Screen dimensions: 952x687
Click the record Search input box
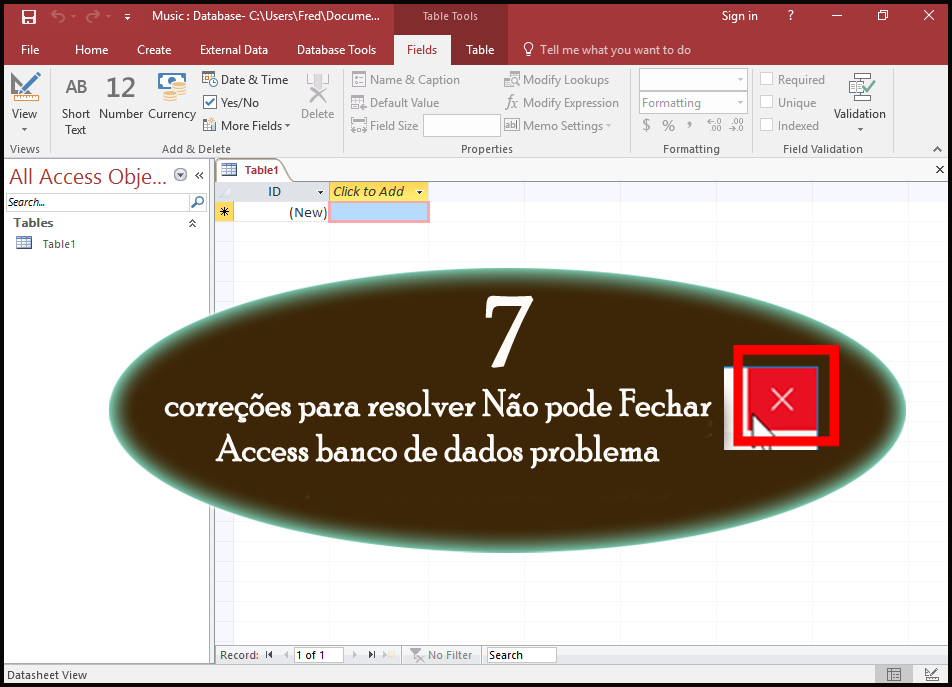pyautogui.click(x=520, y=654)
